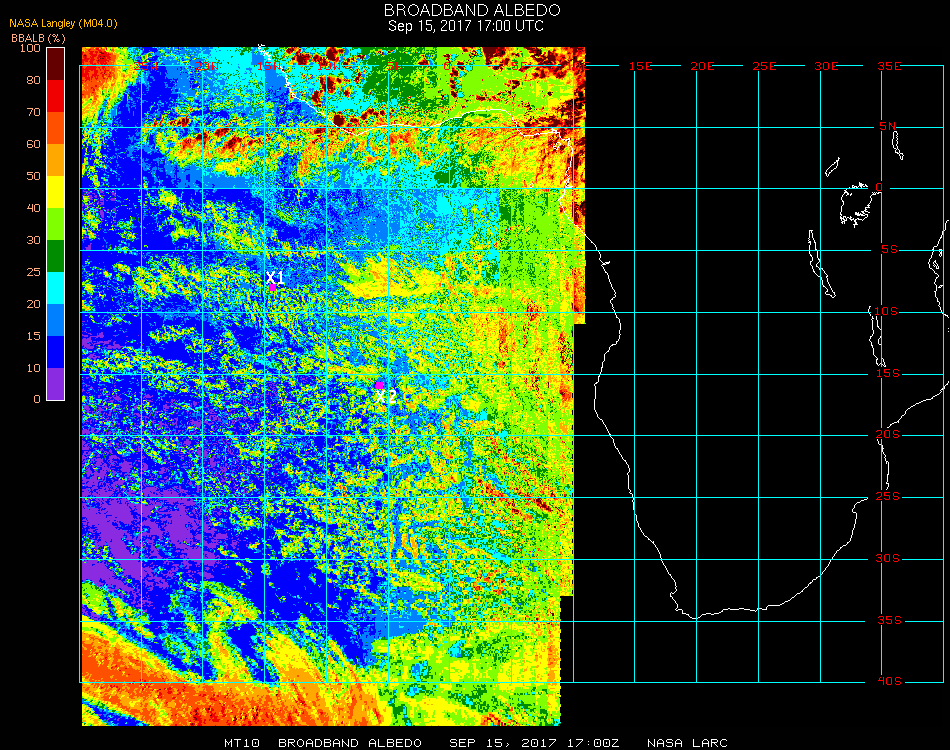Click the 'Sep 15, 2017 17:00 UTC' date text

(x=466, y=26)
